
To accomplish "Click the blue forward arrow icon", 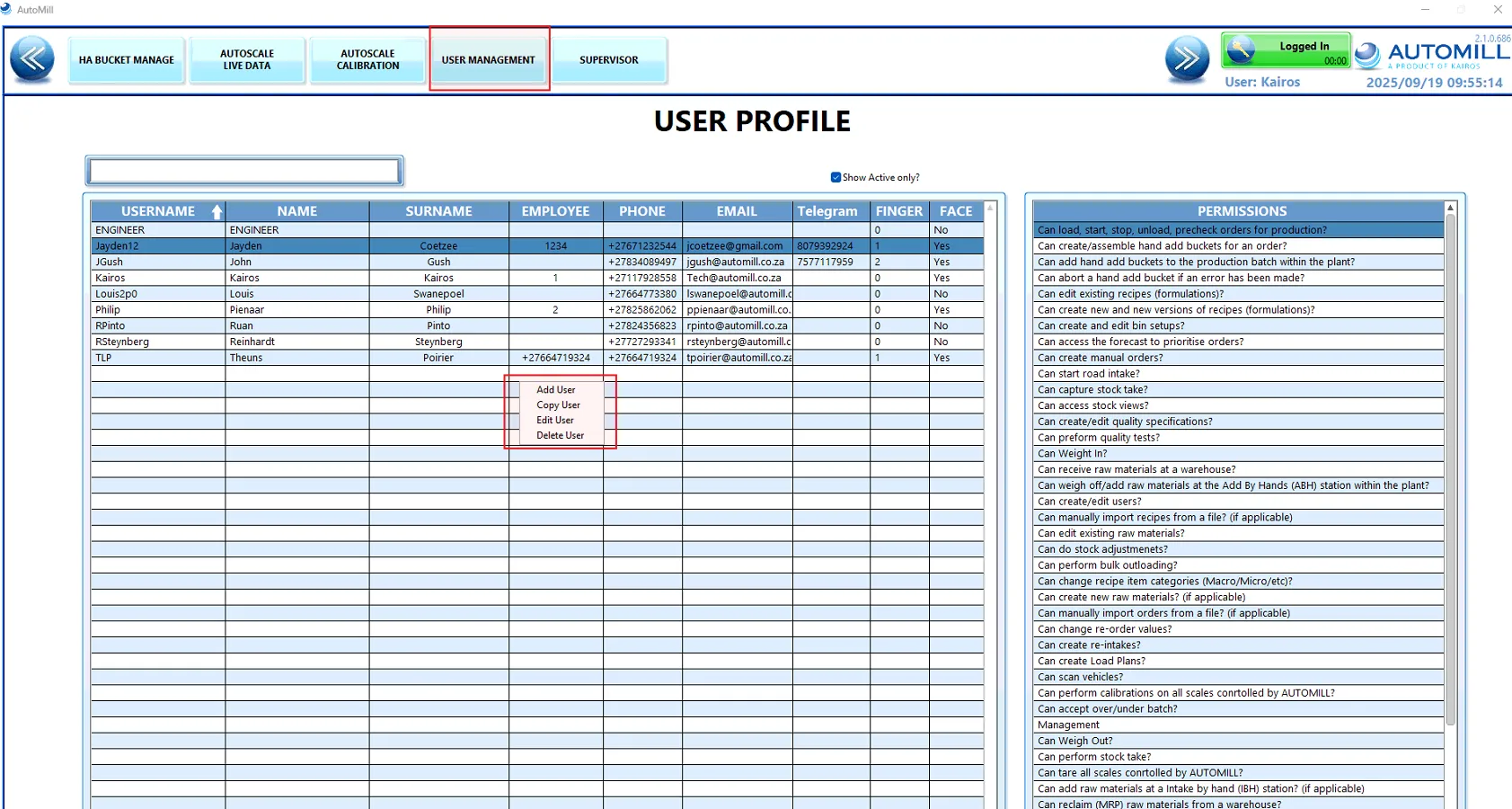I will [x=1187, y=59].
